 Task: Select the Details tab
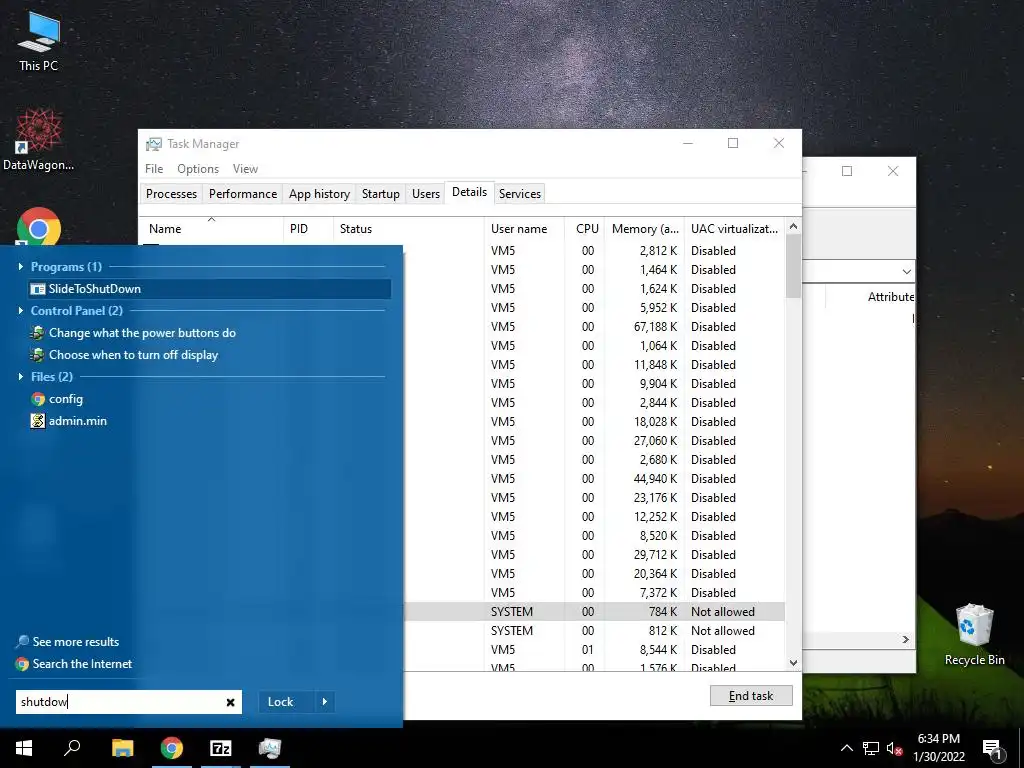[x=470, y=192]
